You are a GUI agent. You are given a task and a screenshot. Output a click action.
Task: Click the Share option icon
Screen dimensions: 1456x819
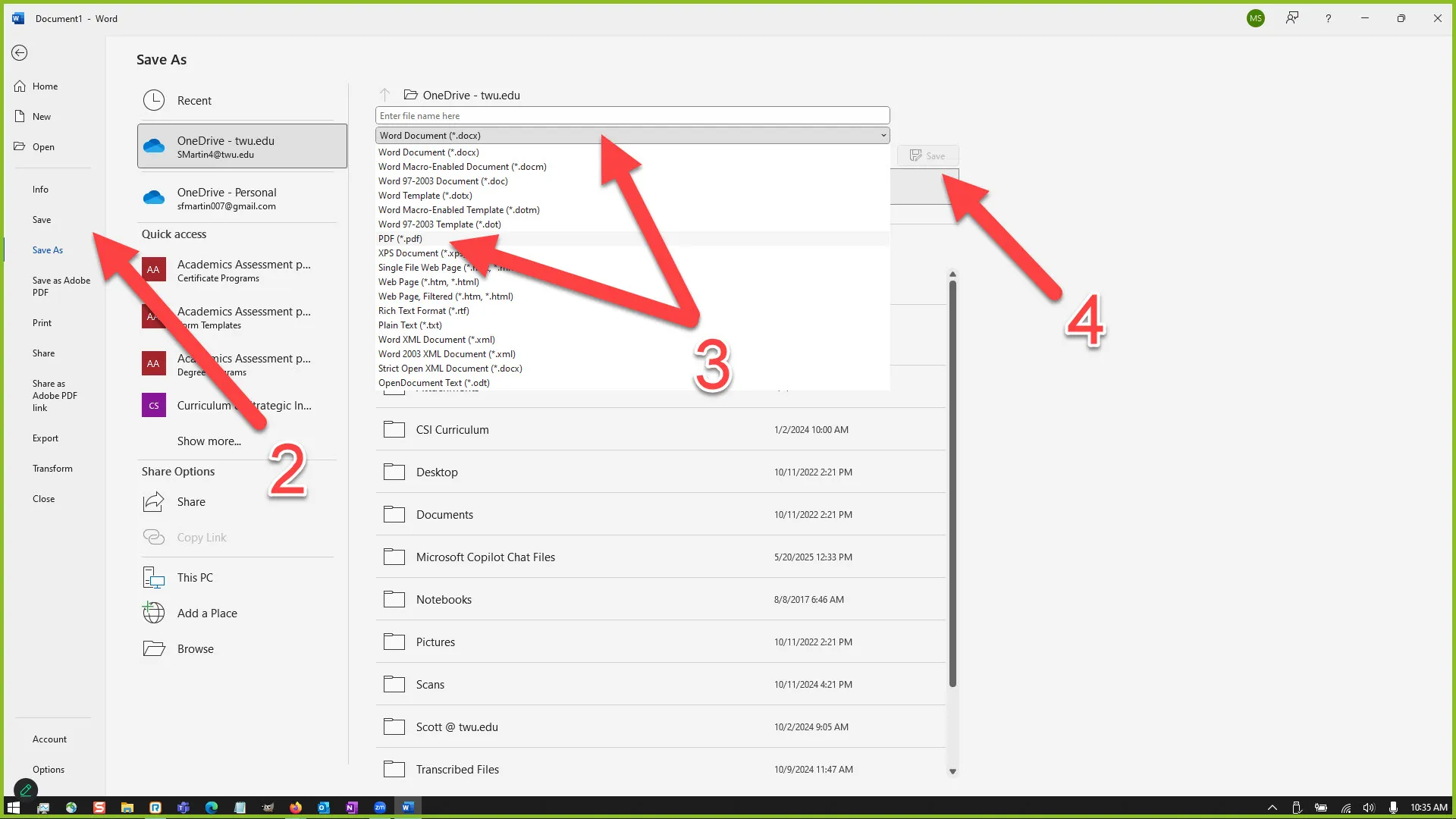coord(154,502)
